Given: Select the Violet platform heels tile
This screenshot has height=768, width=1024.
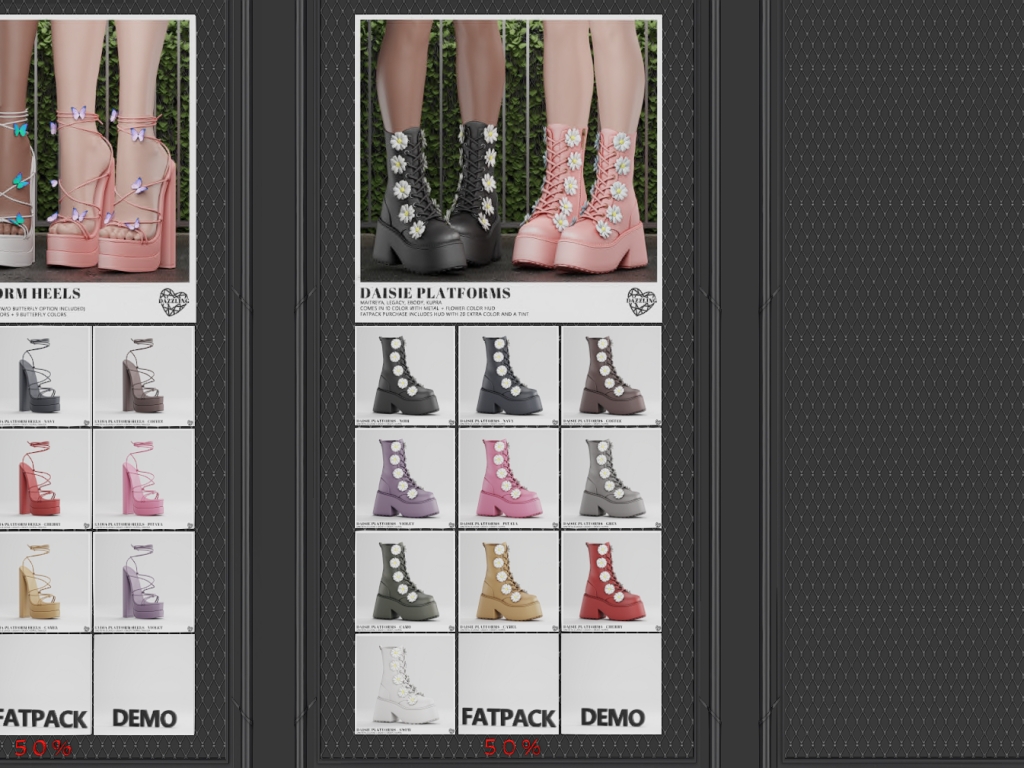Looking at the screenshot, I should (x=144, y=582).
